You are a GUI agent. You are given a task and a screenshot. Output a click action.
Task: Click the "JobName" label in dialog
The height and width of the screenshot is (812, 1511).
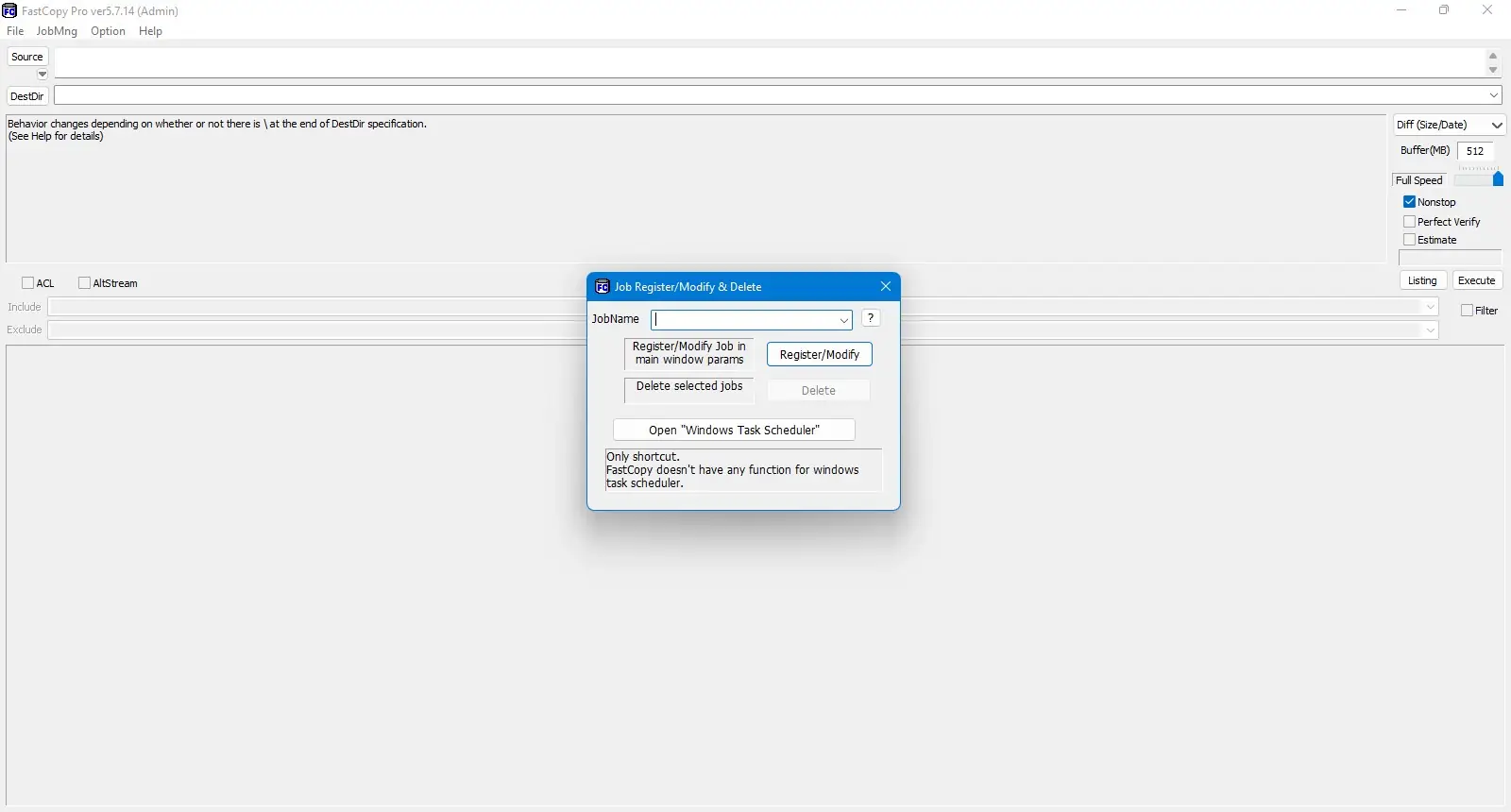pyautogui.click(x=616, y=319)
